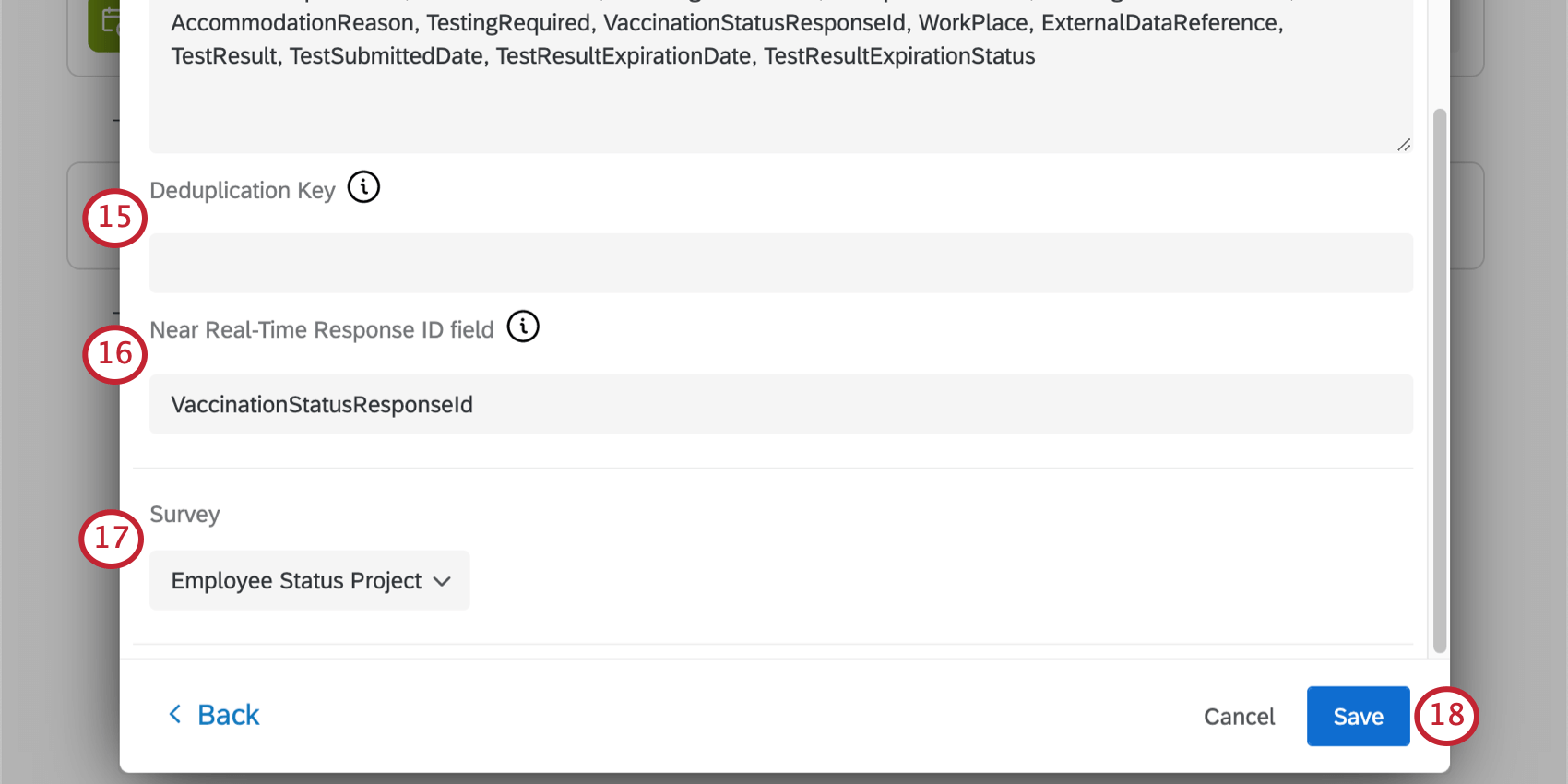Viewport: 1568px width, 784px height.
Task: Open info tooltip for Near Real-Time Response ID
Action: [x=523, y=327]
